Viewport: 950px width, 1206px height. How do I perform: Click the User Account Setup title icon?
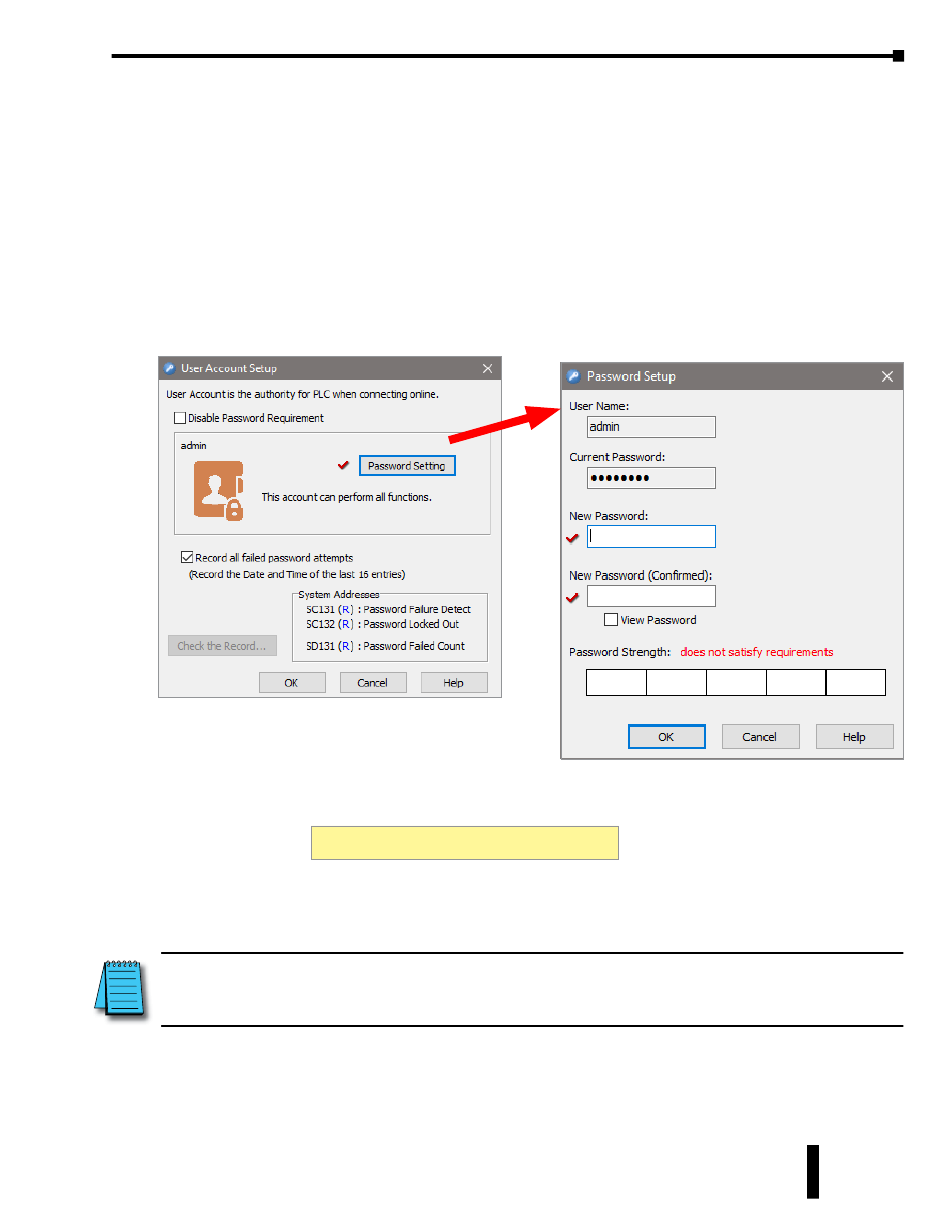point(170,368)
